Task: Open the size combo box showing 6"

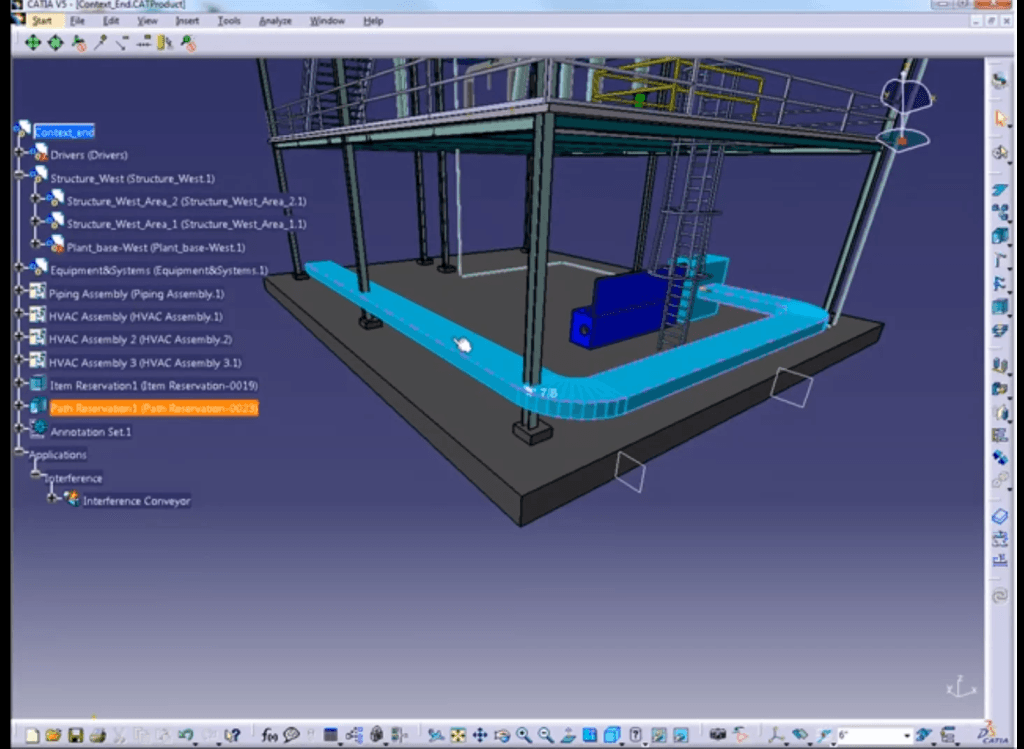Action: [873, 736]
